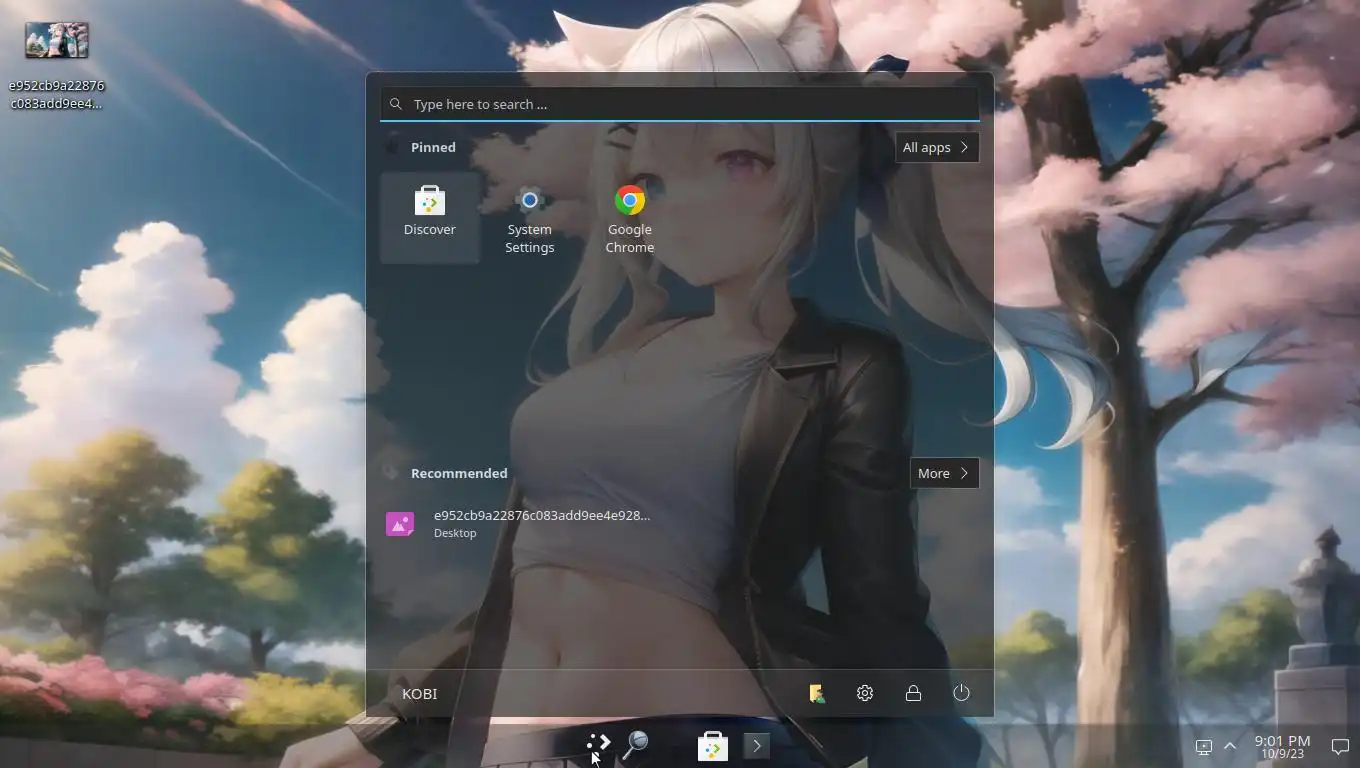Open the notifications speech-bubble tray icon
The image size is (1360, 768).
click(x=1340, y=747)
